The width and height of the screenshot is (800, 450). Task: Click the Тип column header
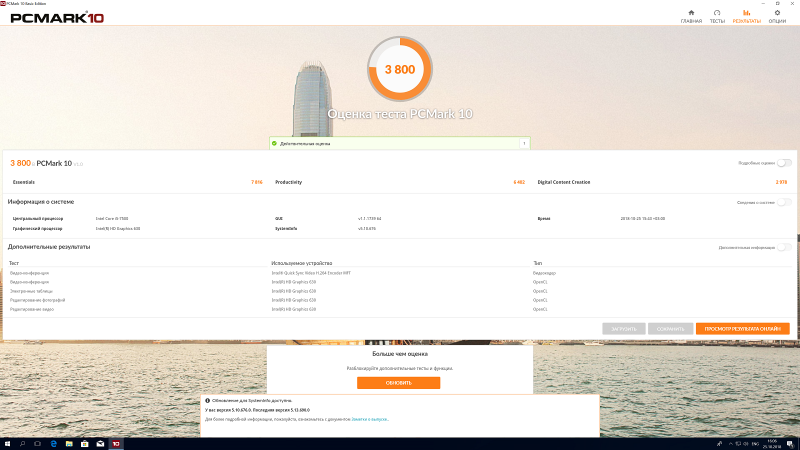coord(537,263)
